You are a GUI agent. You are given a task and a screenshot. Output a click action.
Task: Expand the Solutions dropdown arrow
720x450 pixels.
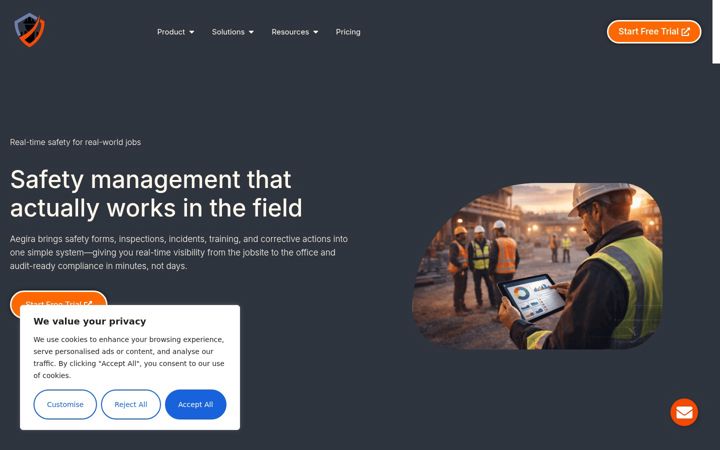point(251,32)
